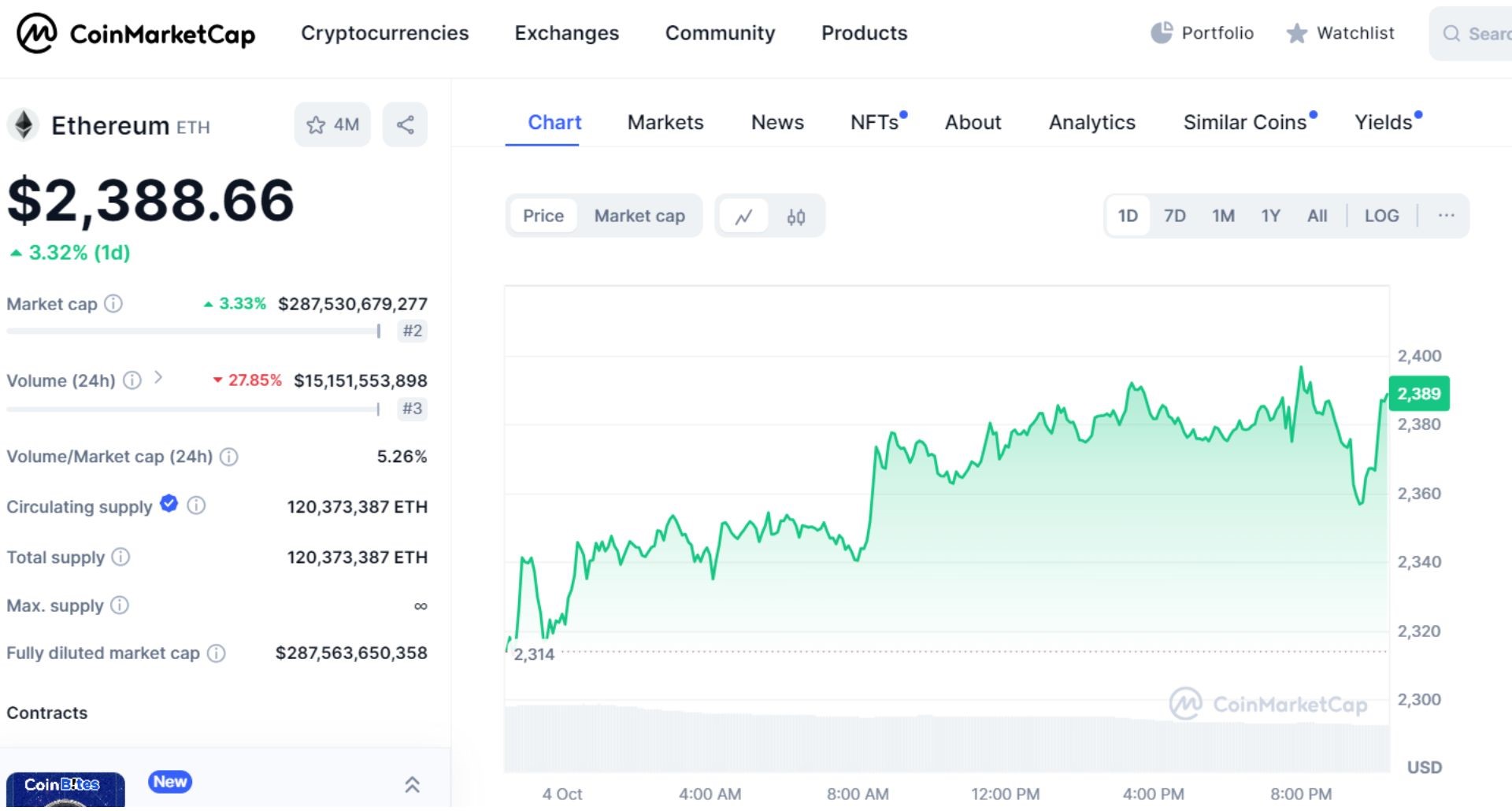Open the Market cap info icon
The width and height of the screenshot is (1512, 811).
(113, 303)
